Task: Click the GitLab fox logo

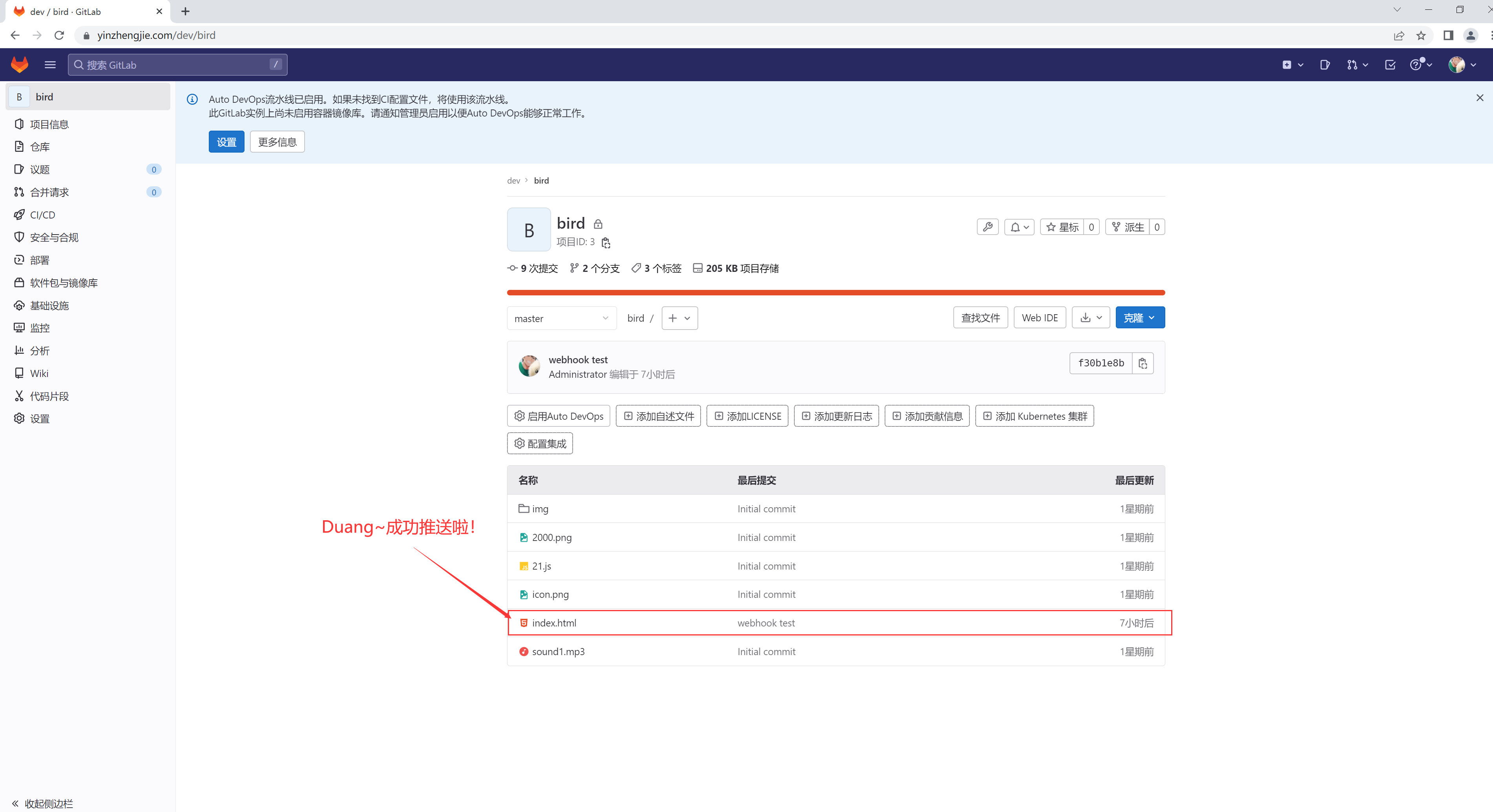Action: (19, 64)
